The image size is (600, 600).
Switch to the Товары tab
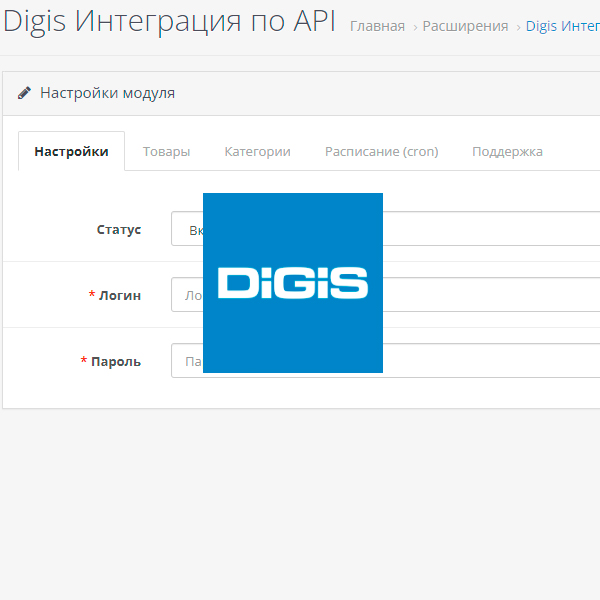(166, 151)
